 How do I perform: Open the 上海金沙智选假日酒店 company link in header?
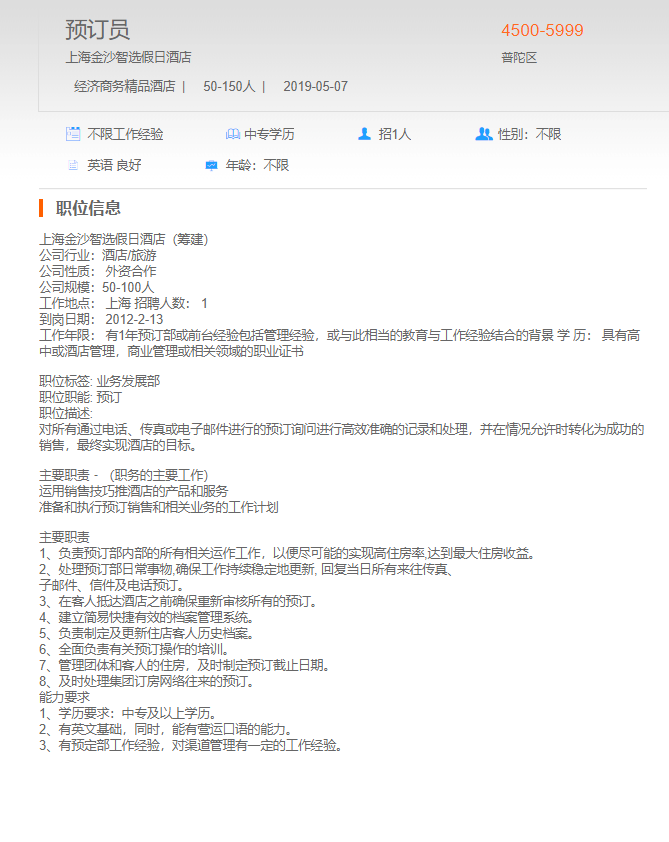pos(128,58)
